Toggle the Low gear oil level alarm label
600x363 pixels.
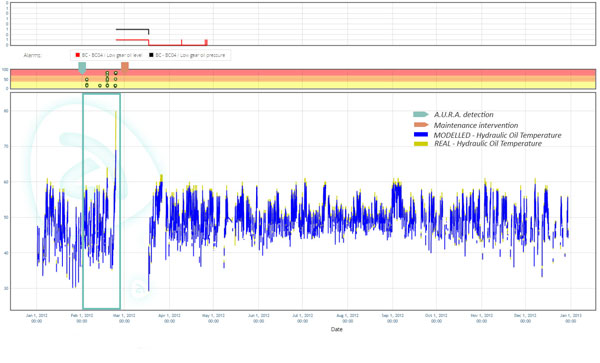[x=112, y=55]
